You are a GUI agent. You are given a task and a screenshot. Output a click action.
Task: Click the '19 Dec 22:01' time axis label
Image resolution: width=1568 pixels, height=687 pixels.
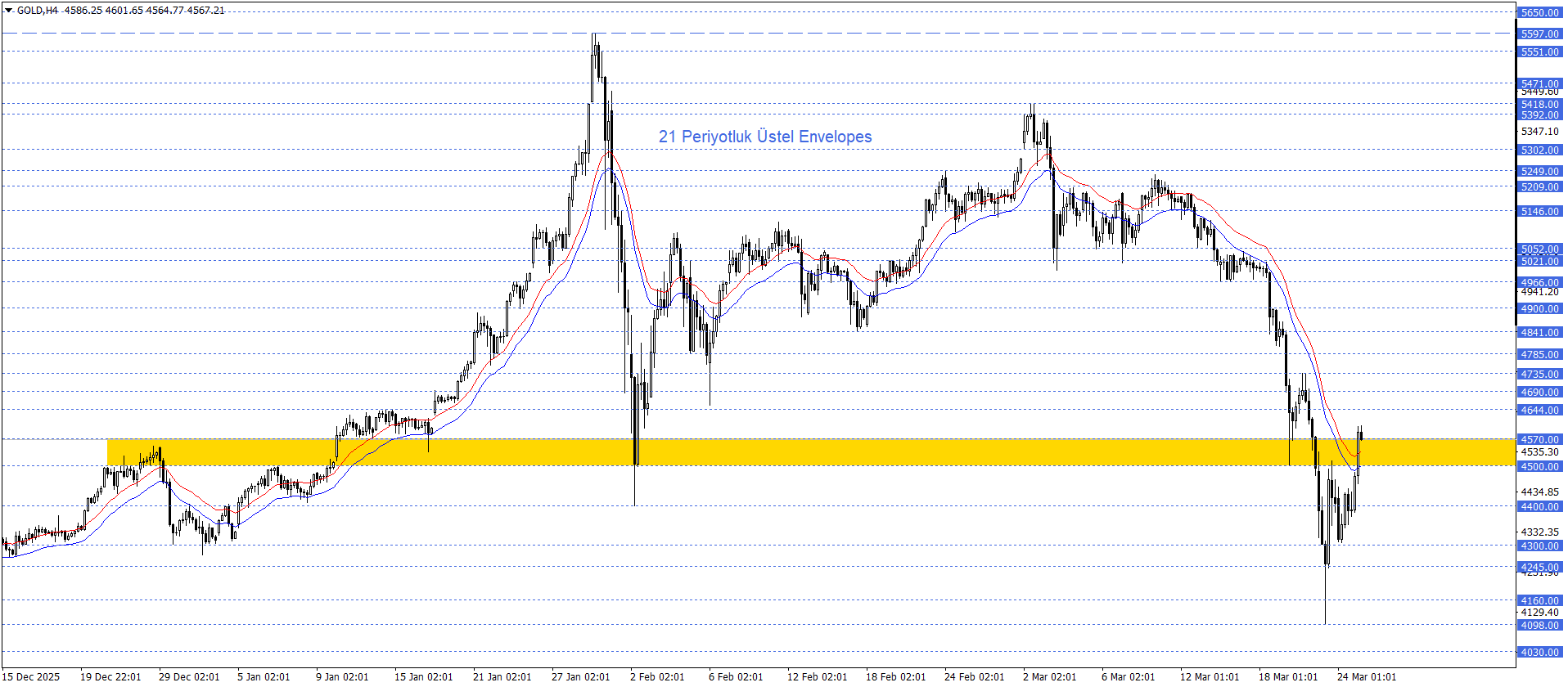pyautogui.click(x=110, y=677)
